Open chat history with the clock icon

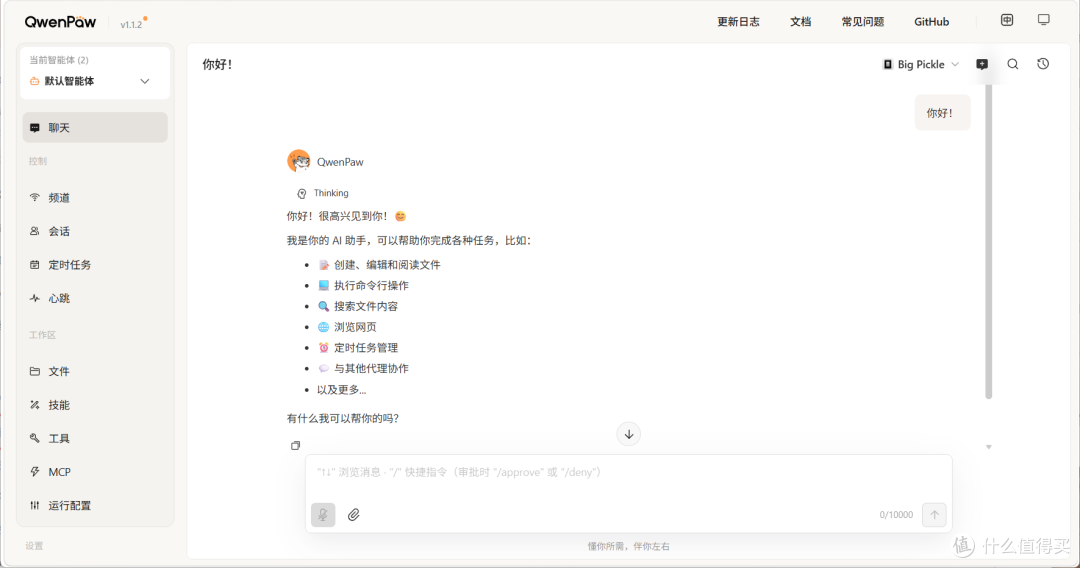1043,64
